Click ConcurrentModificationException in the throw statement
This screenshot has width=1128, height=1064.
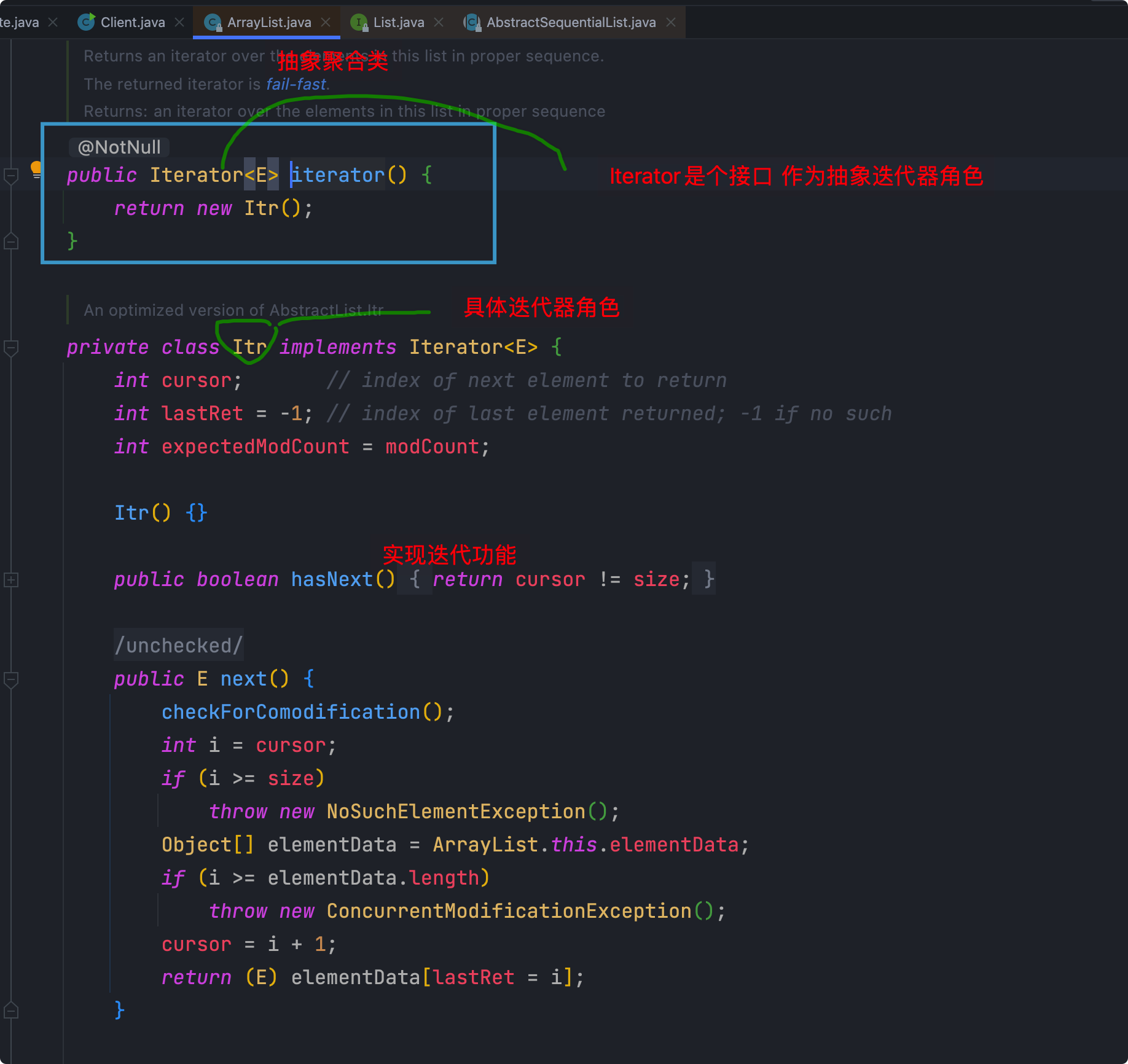pyautogui.click(x=509, y=911)
